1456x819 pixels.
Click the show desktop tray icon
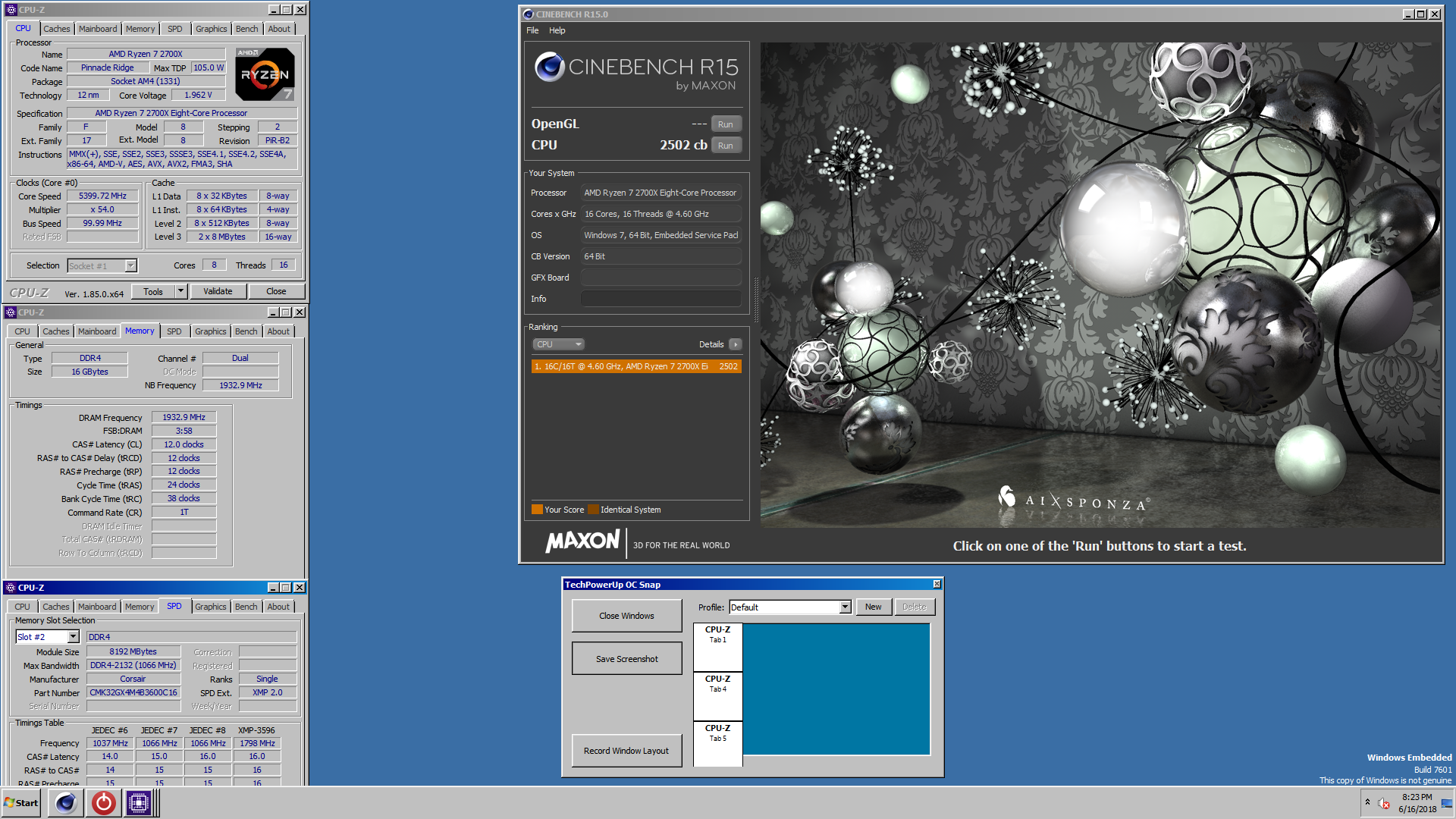tap(1447, 803)
